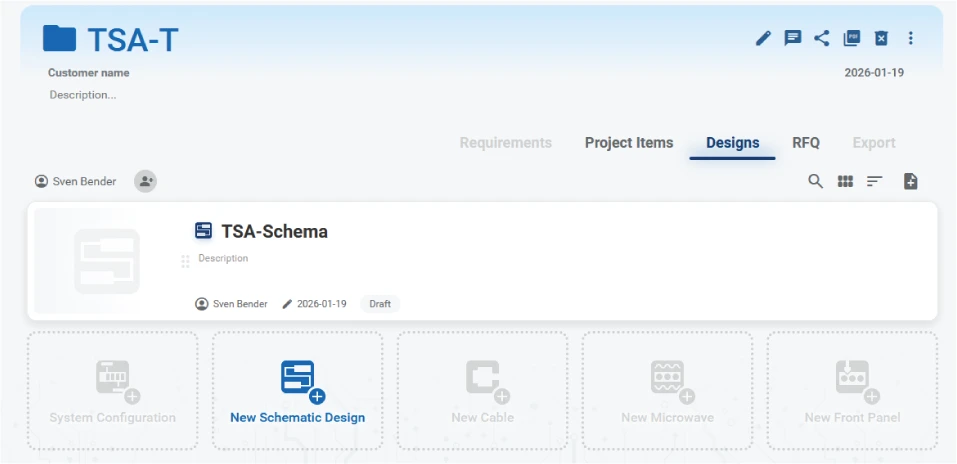
Task: Open the project comments icon
Action: click(793, 38)
